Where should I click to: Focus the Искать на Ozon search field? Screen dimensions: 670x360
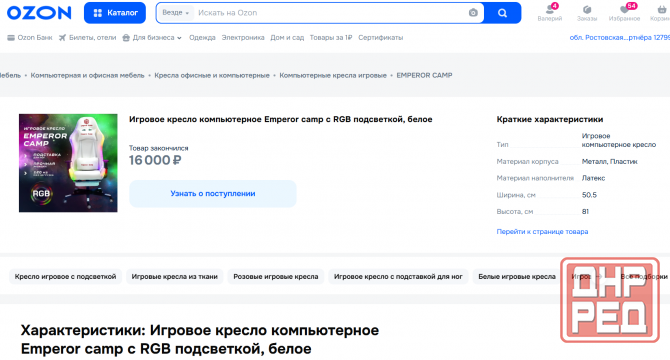330,13
